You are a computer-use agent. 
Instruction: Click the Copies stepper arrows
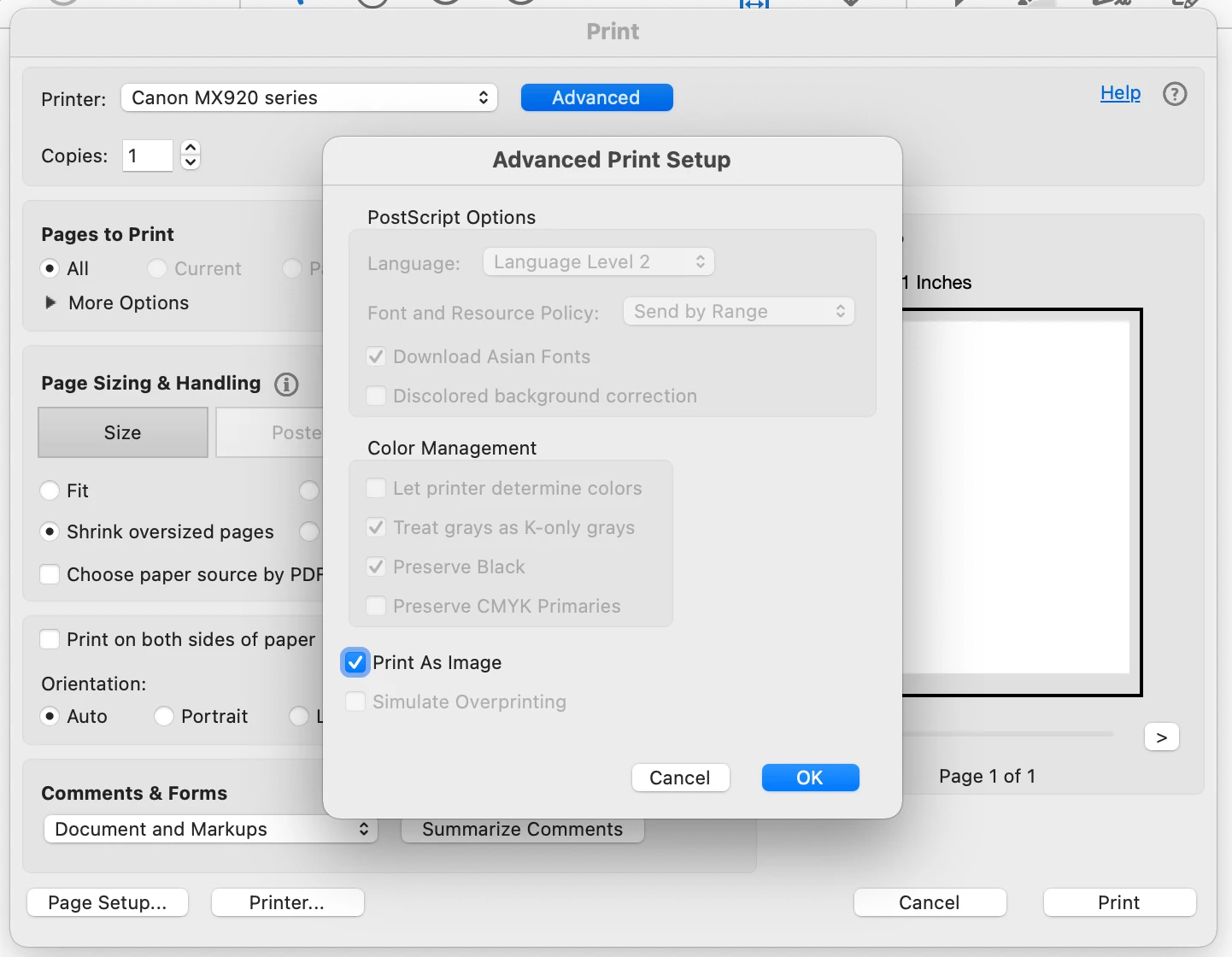(x=191, y=156)
